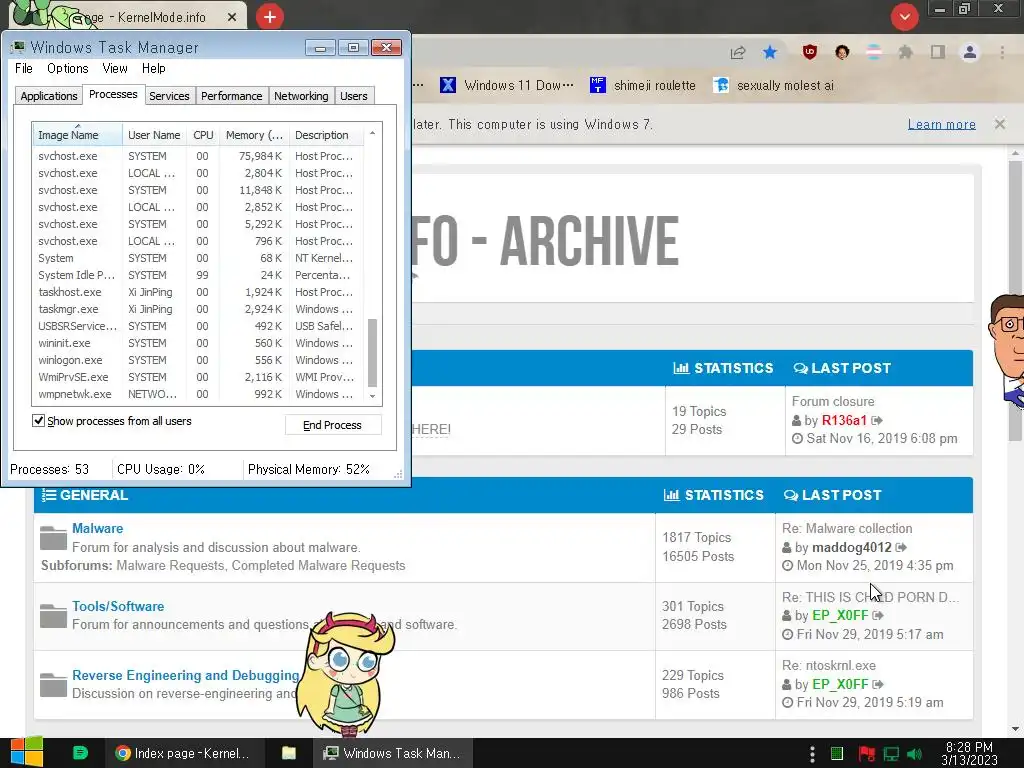Open Reverse Engineering and Debugging forum

[x=185, y=675]
